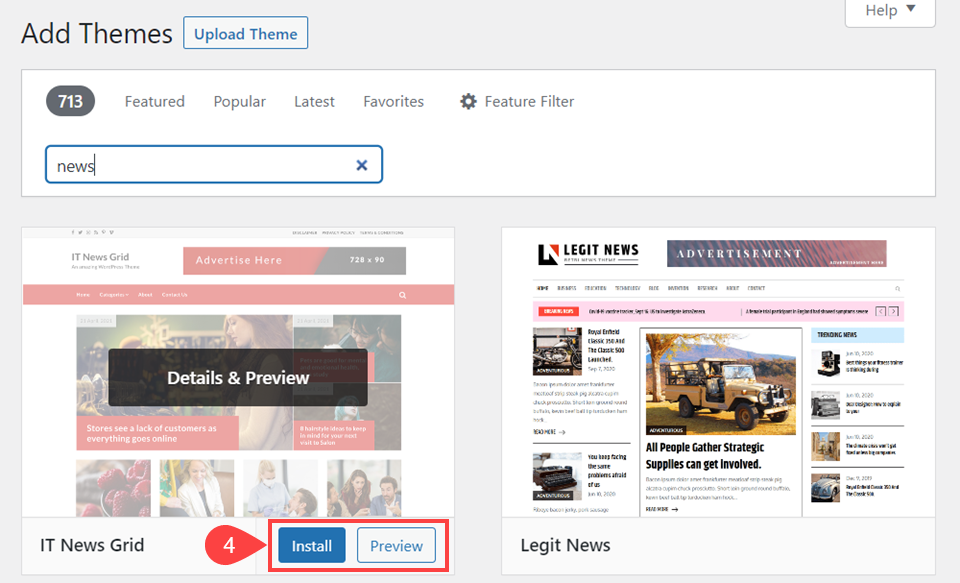
Task: Click the 713 theme count badge
Action: click(x=70, y=101)
